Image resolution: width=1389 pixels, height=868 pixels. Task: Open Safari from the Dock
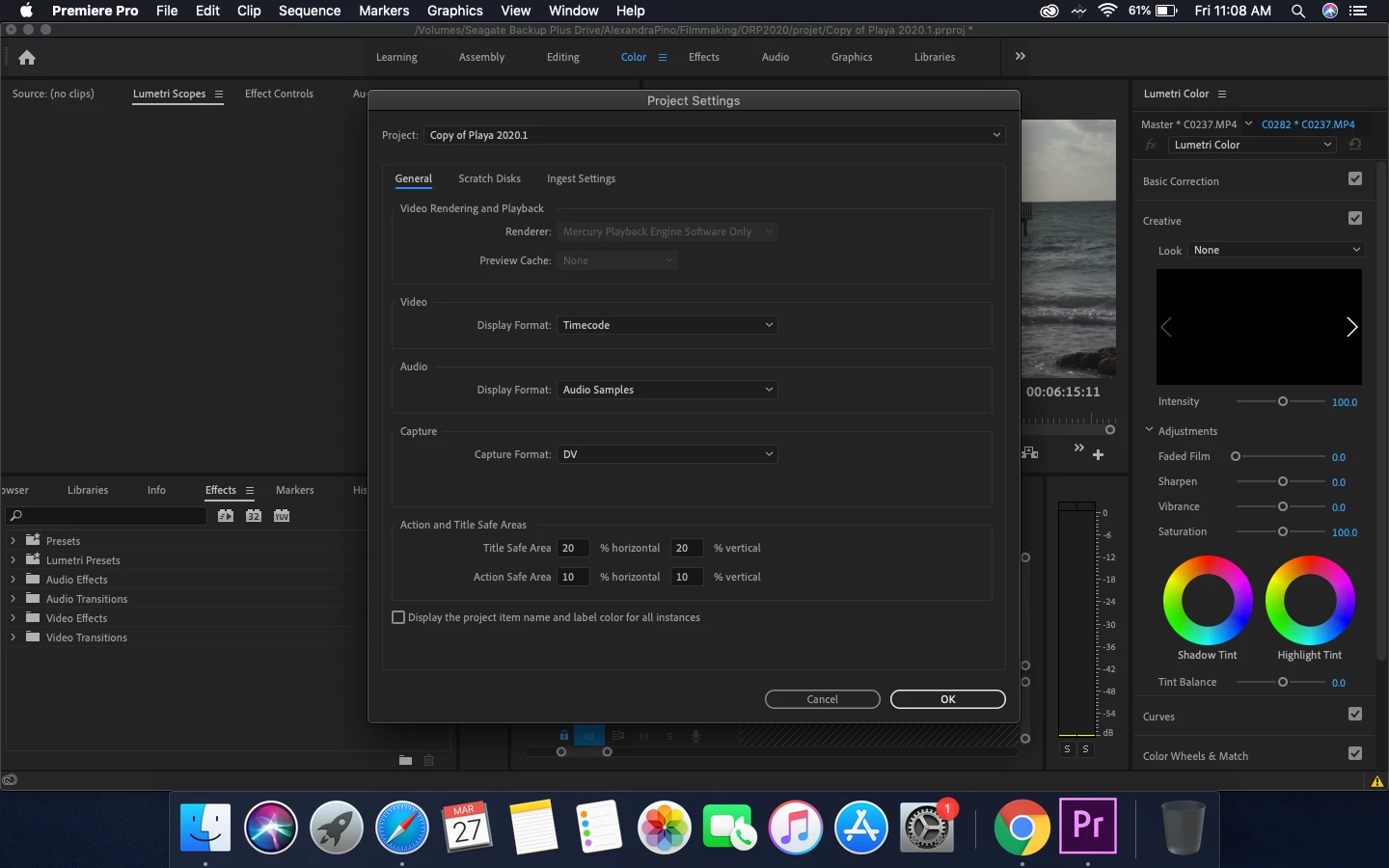pos(402,827)
